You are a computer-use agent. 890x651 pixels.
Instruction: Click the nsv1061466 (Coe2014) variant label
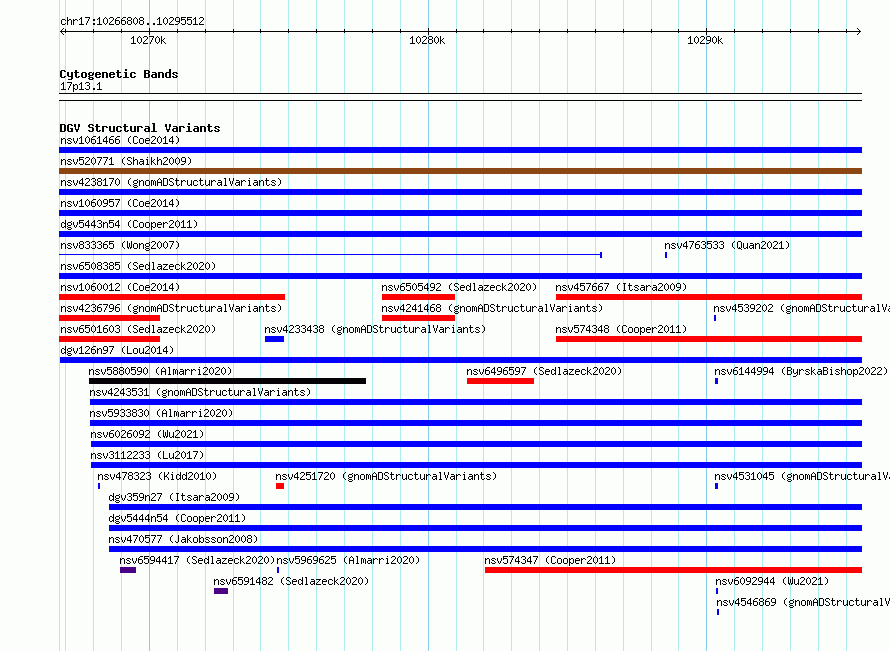[120, 140]
